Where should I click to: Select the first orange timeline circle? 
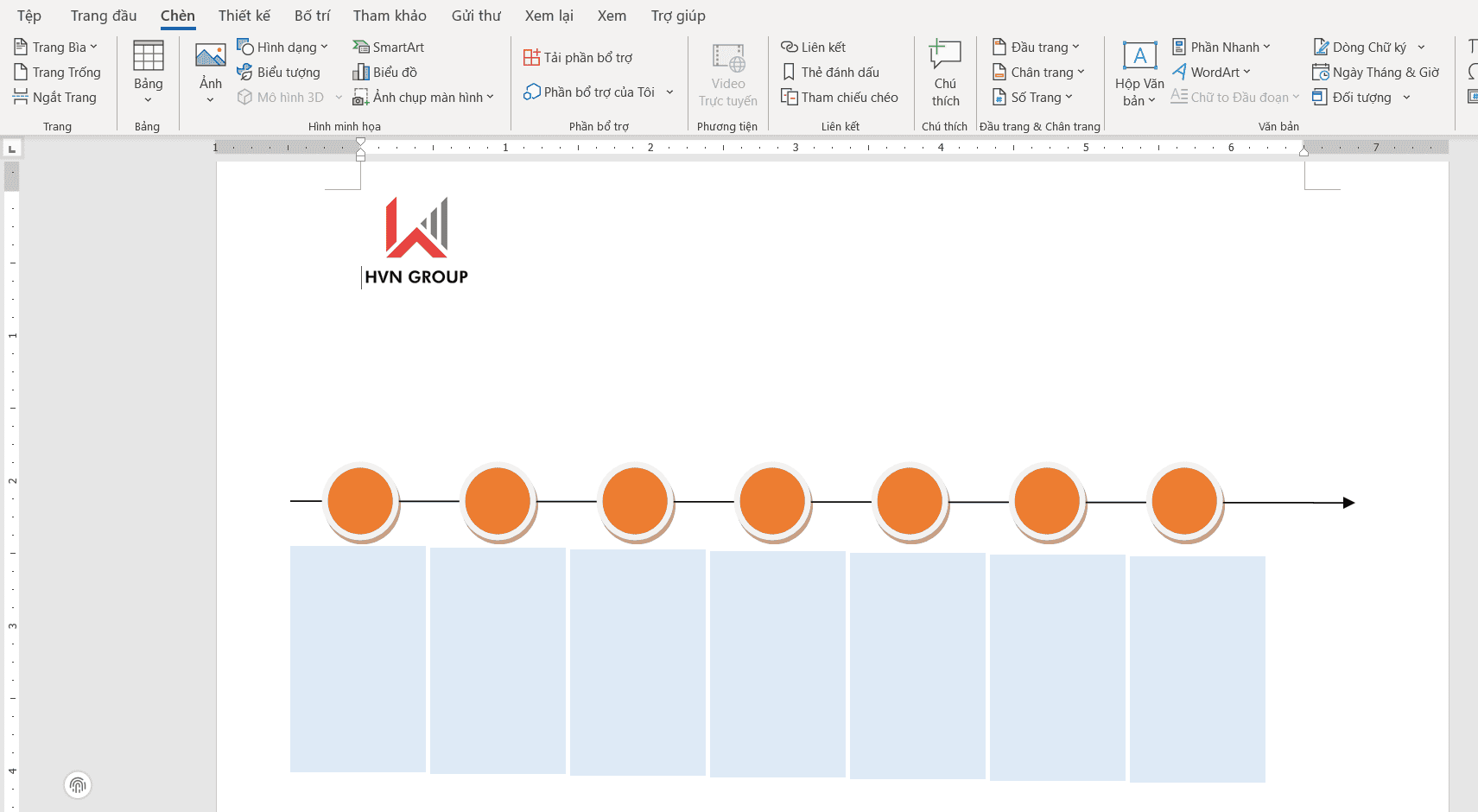pyautogui.click(x=360, y=501)
